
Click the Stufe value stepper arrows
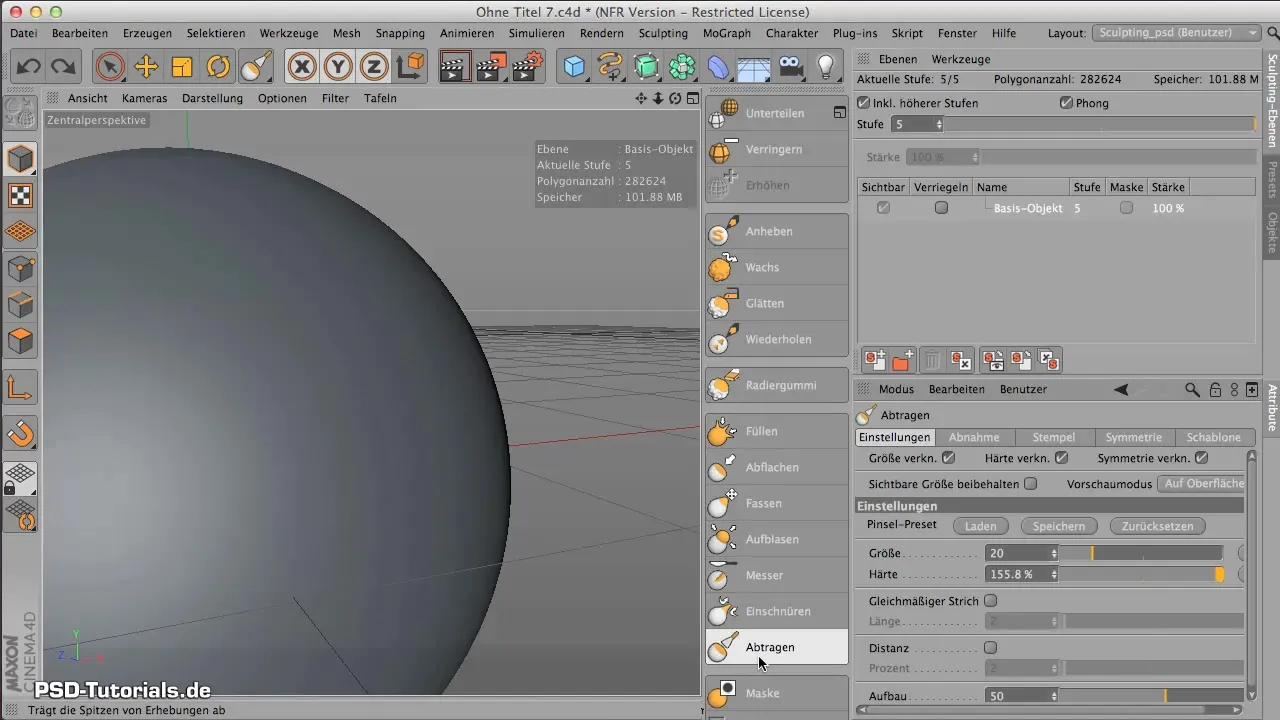938,125
